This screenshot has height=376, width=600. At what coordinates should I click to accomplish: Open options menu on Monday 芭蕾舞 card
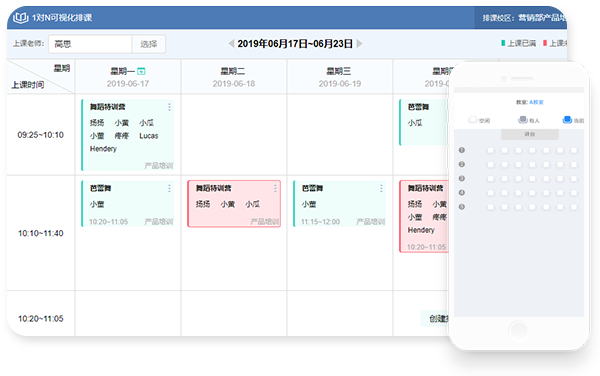point(169,188)
